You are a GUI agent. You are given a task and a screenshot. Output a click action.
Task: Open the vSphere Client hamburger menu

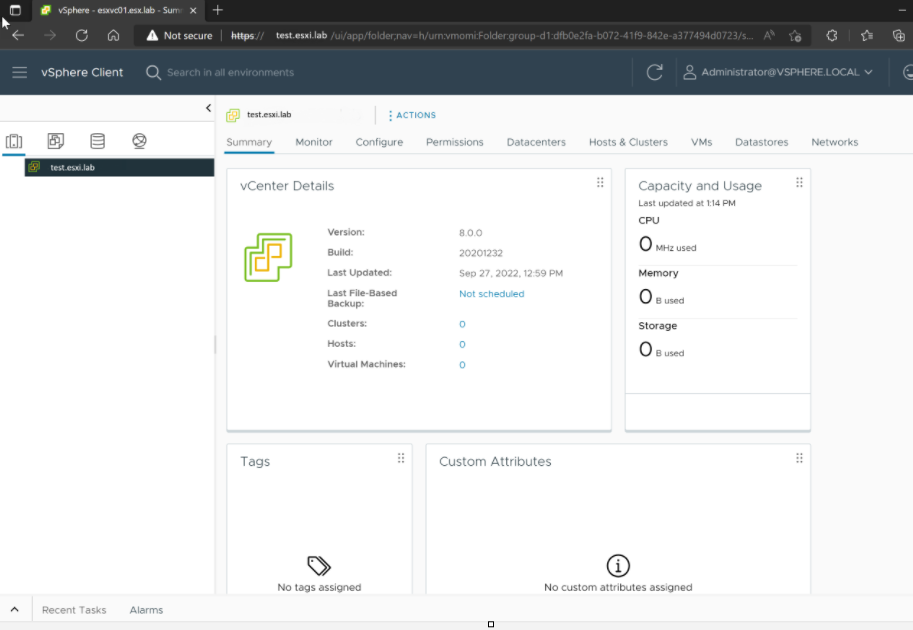coord(19,73)
